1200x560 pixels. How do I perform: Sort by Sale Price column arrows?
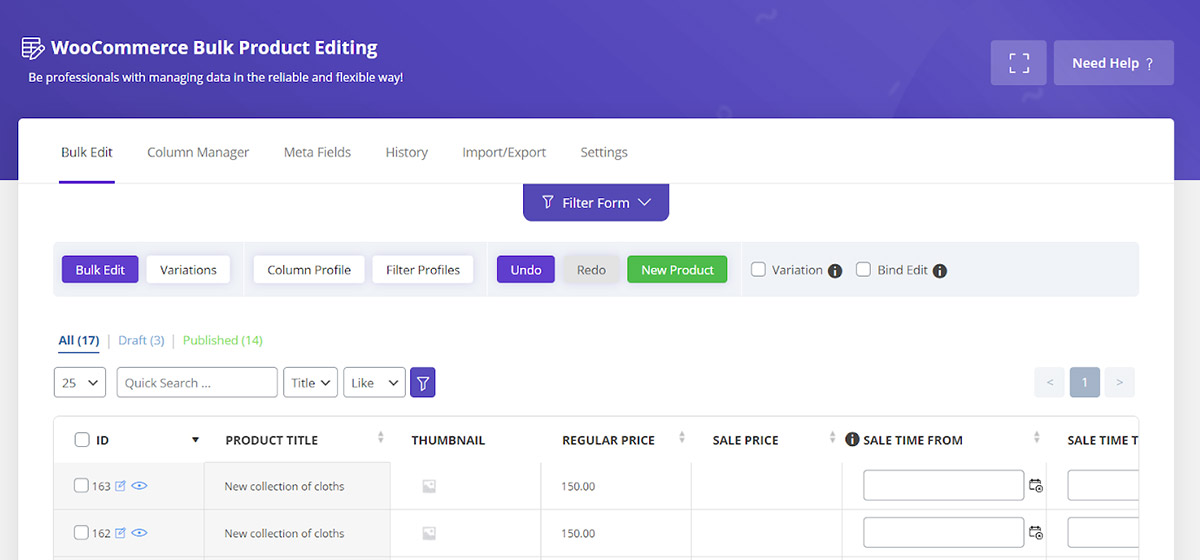click(x=832, y=438)
